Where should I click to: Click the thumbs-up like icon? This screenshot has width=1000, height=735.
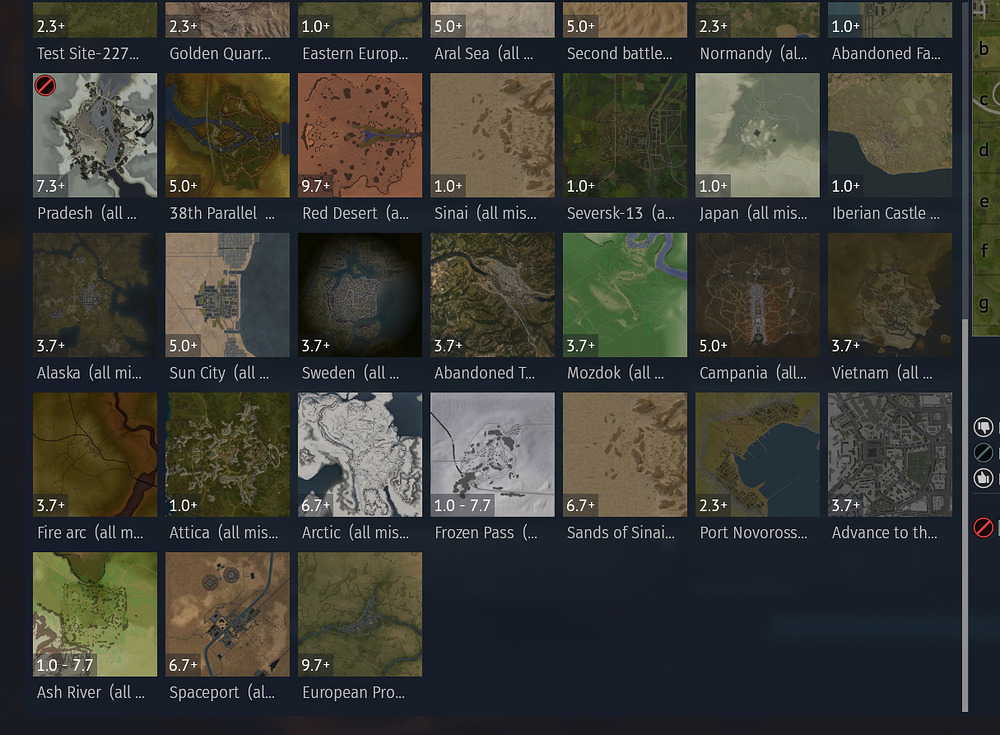click(x=983, y=477)
